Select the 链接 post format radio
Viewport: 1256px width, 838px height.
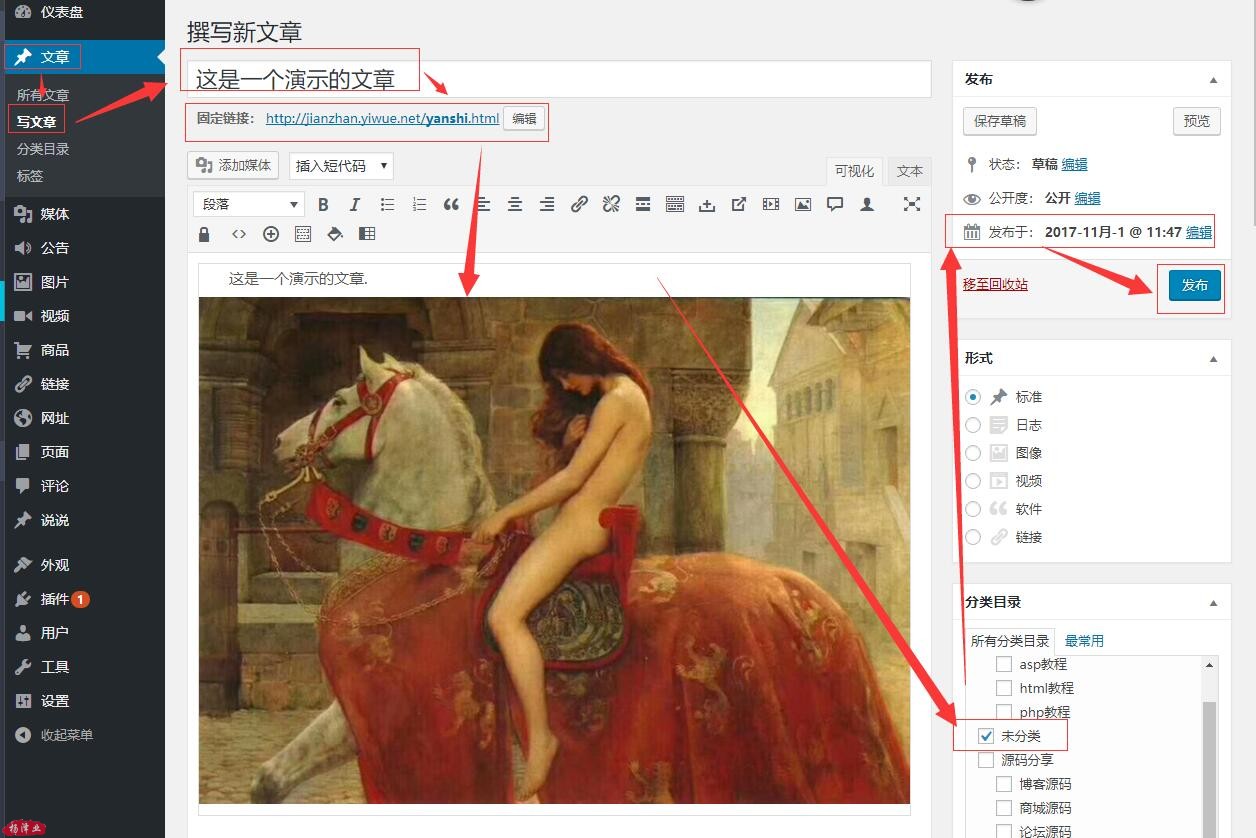[x=973, y=537]
